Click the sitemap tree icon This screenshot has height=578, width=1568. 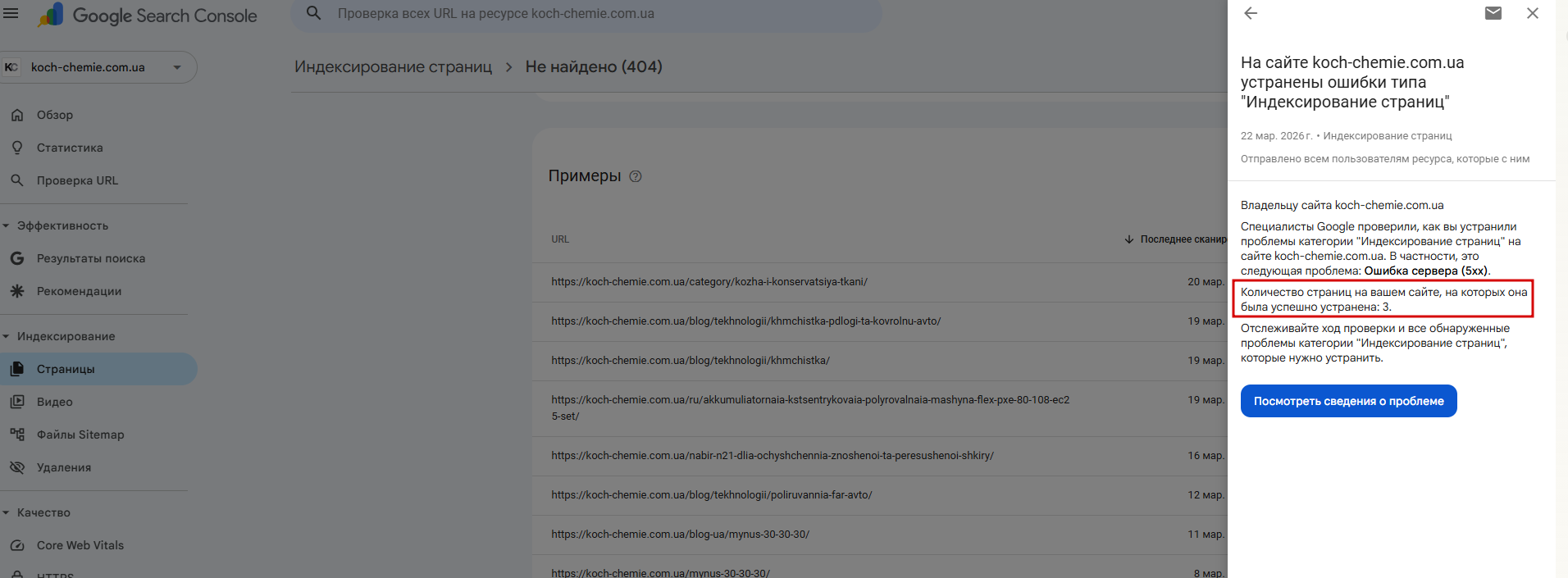click(x=16, y=435)
